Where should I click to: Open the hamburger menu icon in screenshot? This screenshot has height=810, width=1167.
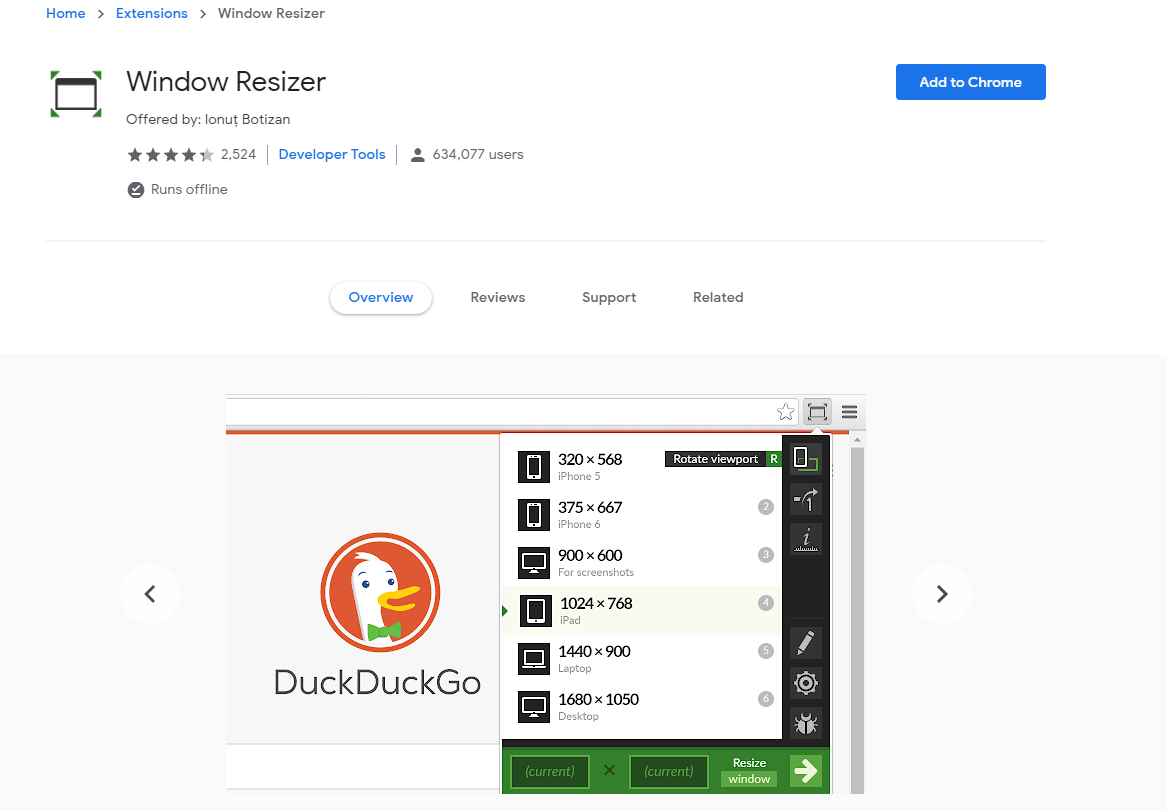(x=849, y=412)
